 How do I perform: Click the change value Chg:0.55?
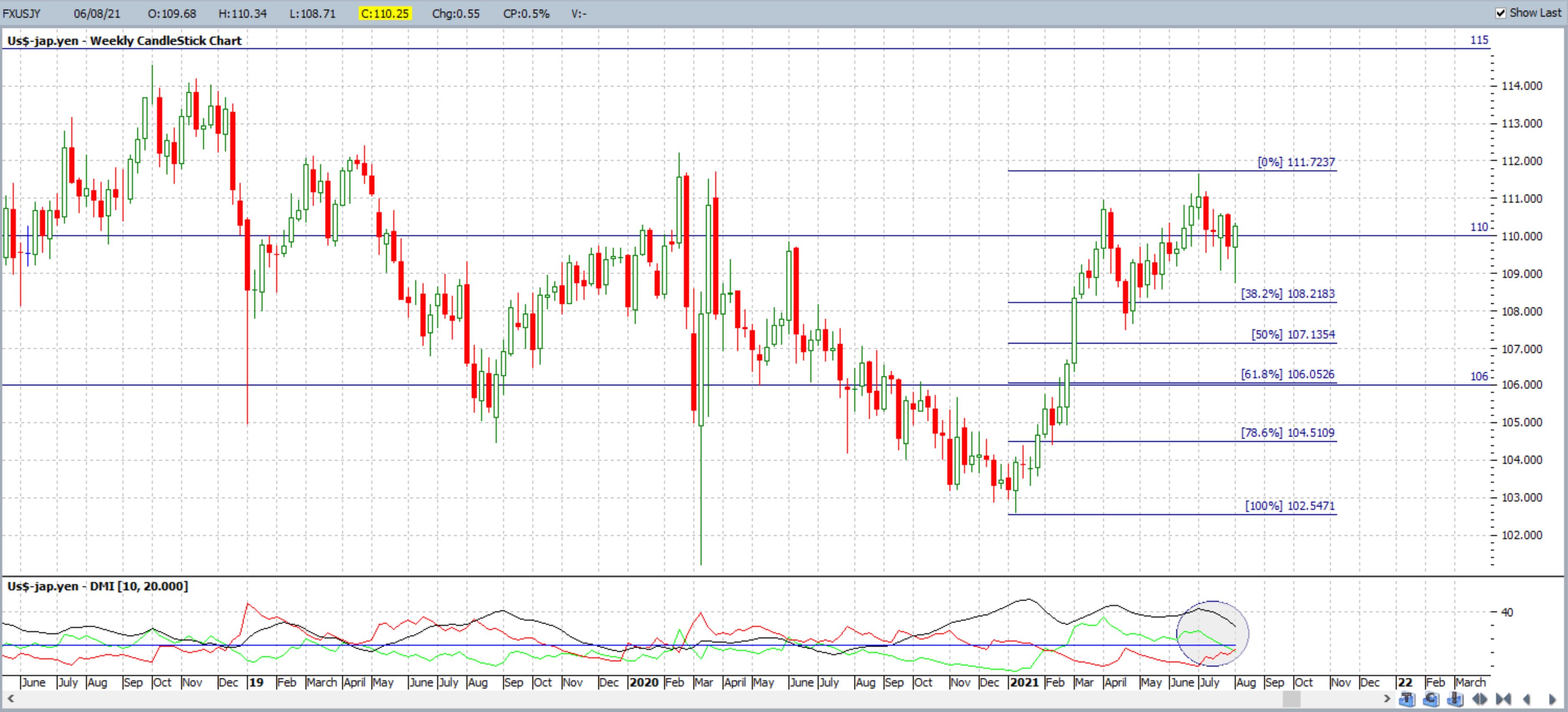click(456, 13)
